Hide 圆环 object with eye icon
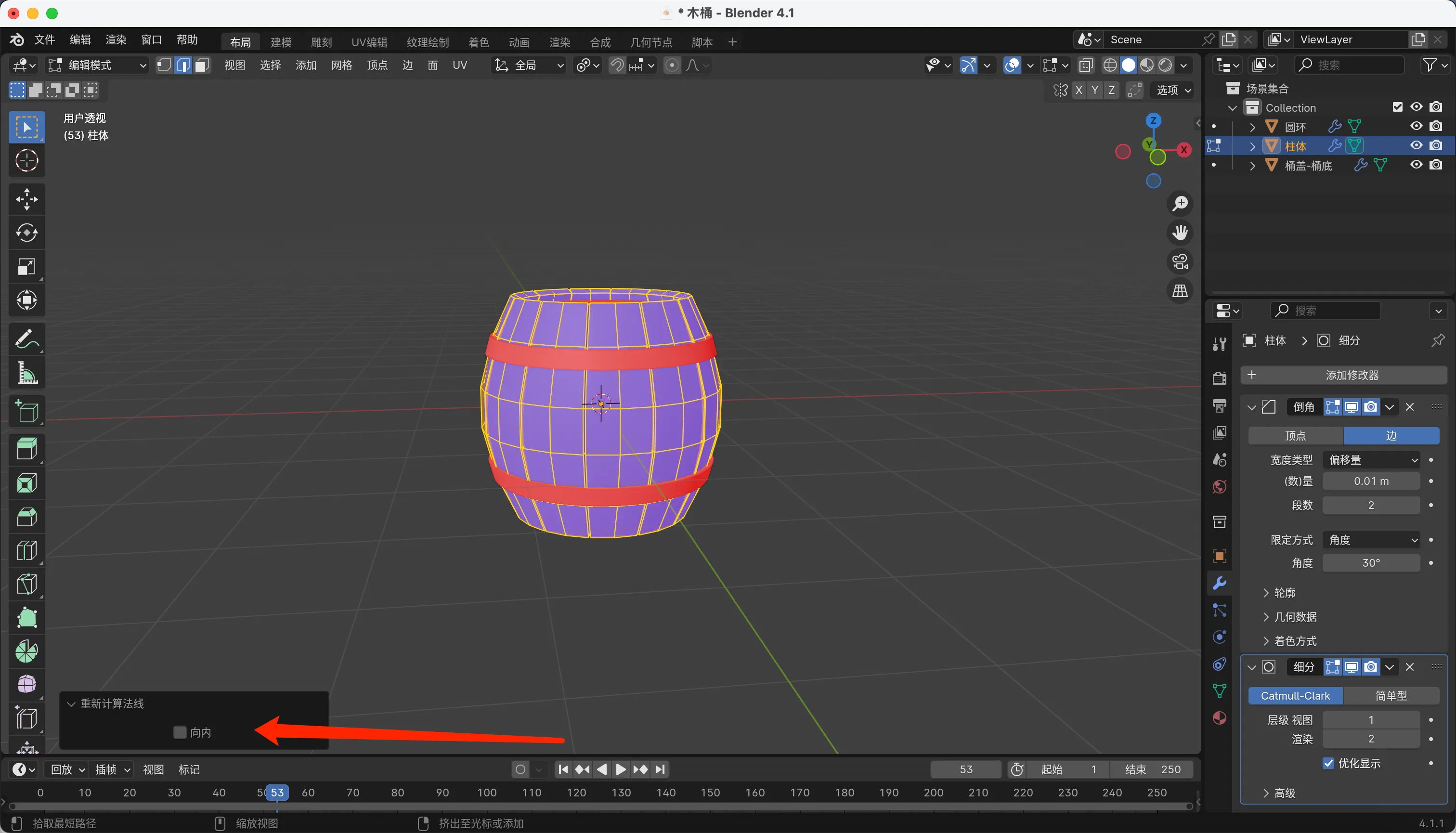Image resolution: width=1456 pixels, height=833 pixels. coord(1416,126)
